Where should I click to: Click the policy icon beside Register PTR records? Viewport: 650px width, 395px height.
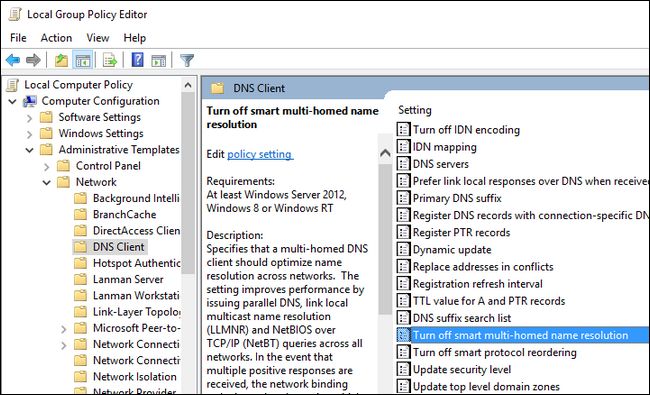[403, 232]
